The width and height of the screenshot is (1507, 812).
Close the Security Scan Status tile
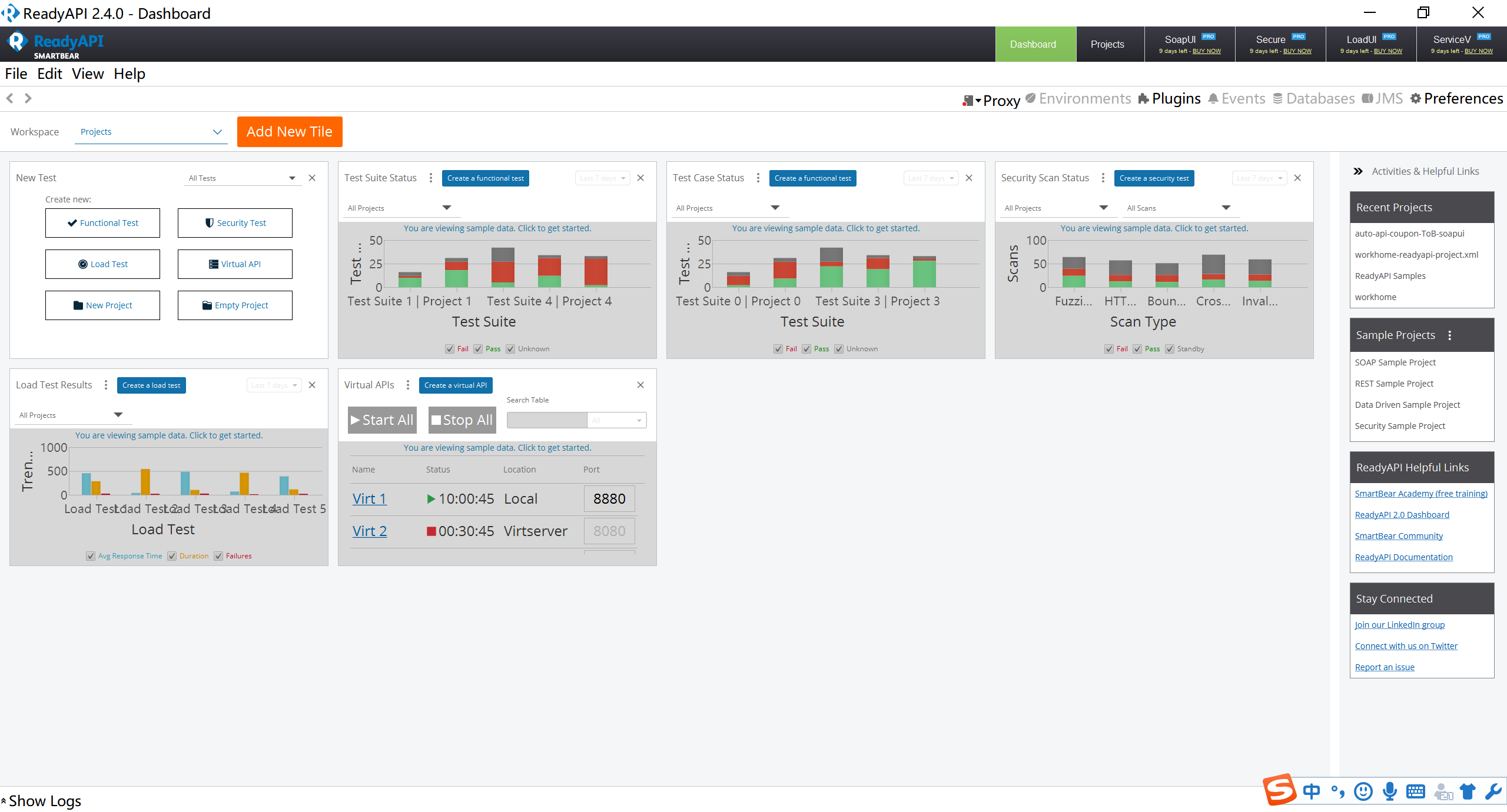[x=1298, y=178]
